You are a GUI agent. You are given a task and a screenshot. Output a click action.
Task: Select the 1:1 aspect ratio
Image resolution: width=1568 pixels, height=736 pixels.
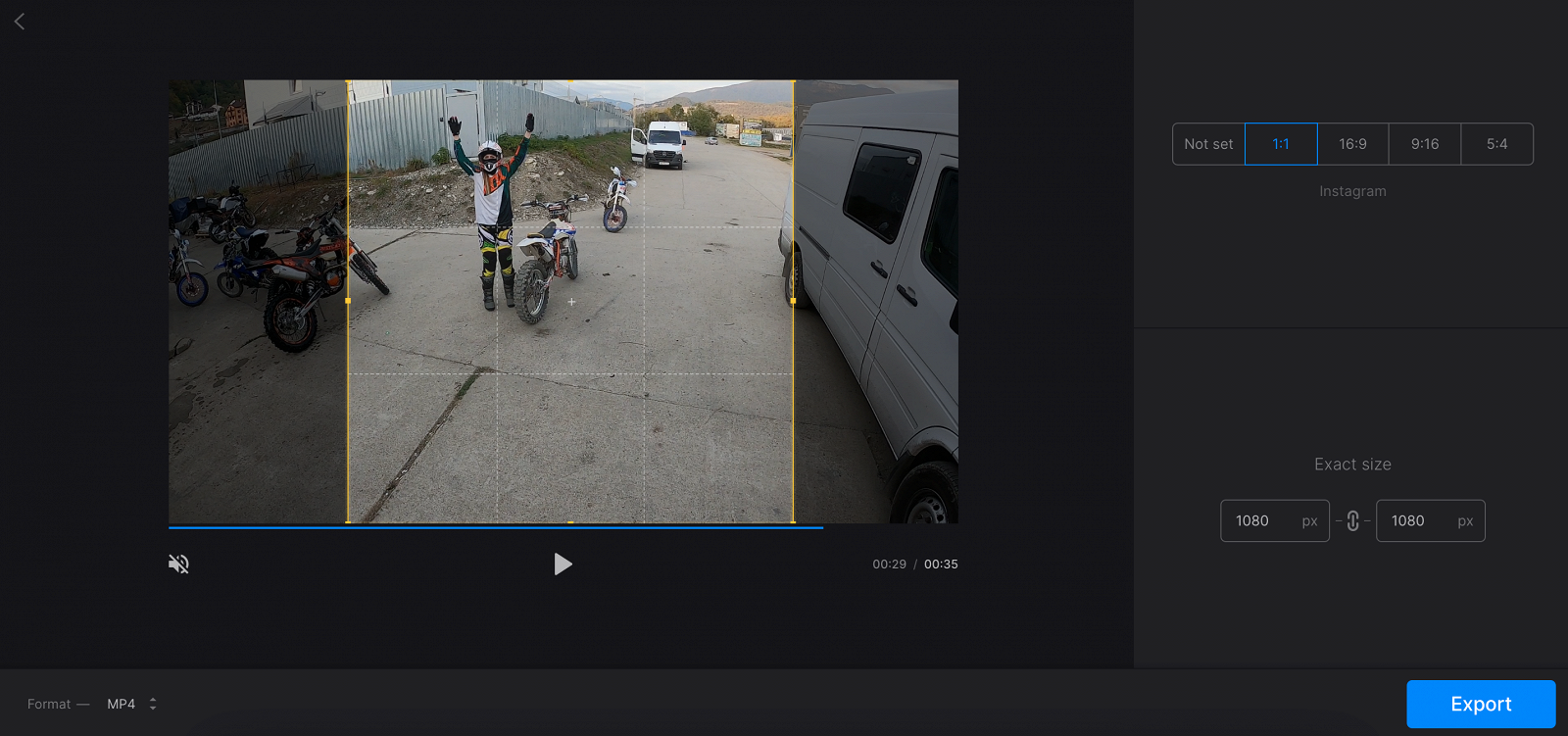click(x=1281, y=144)
